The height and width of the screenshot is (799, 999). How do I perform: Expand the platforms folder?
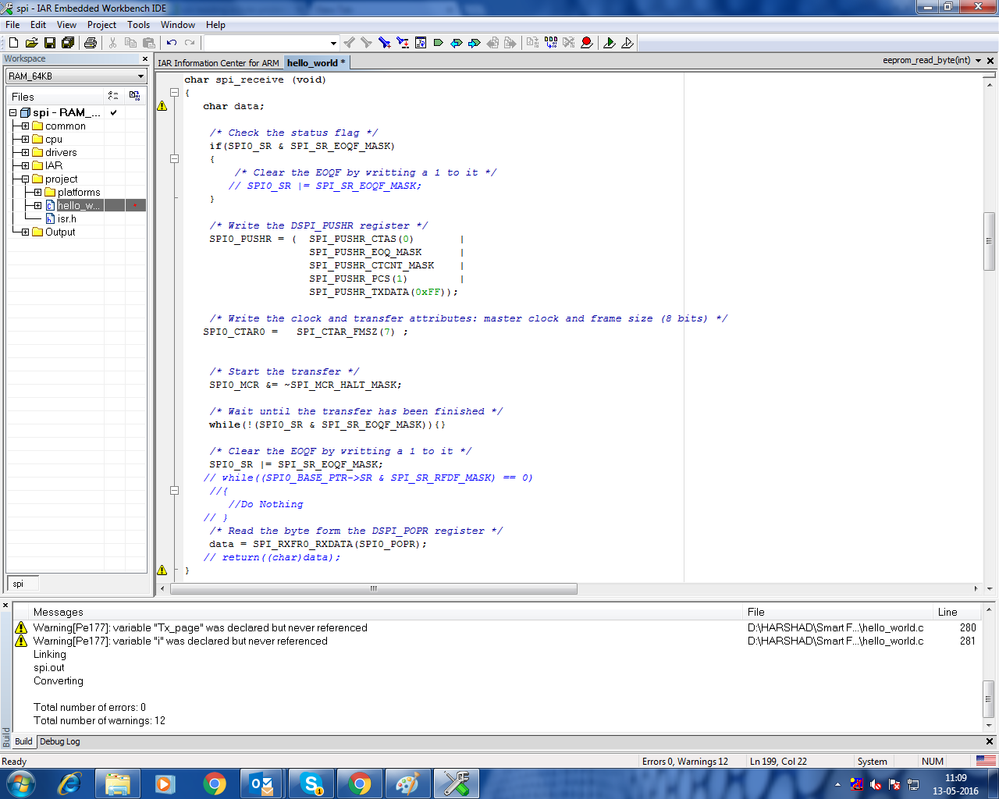coord(38,192)
